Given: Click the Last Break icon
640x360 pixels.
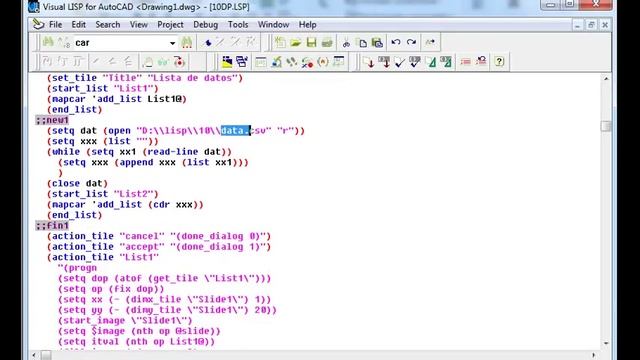Looking at the screenshot, I should point(179,62).
